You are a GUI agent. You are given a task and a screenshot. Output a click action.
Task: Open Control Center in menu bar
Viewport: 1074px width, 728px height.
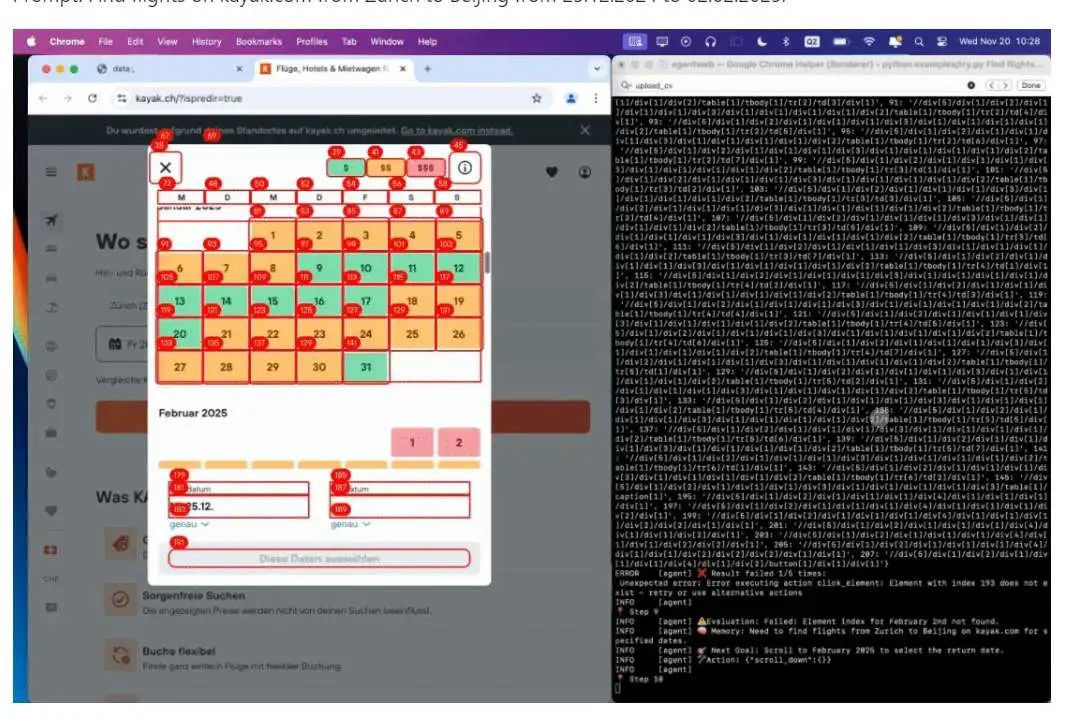point(942,42)
